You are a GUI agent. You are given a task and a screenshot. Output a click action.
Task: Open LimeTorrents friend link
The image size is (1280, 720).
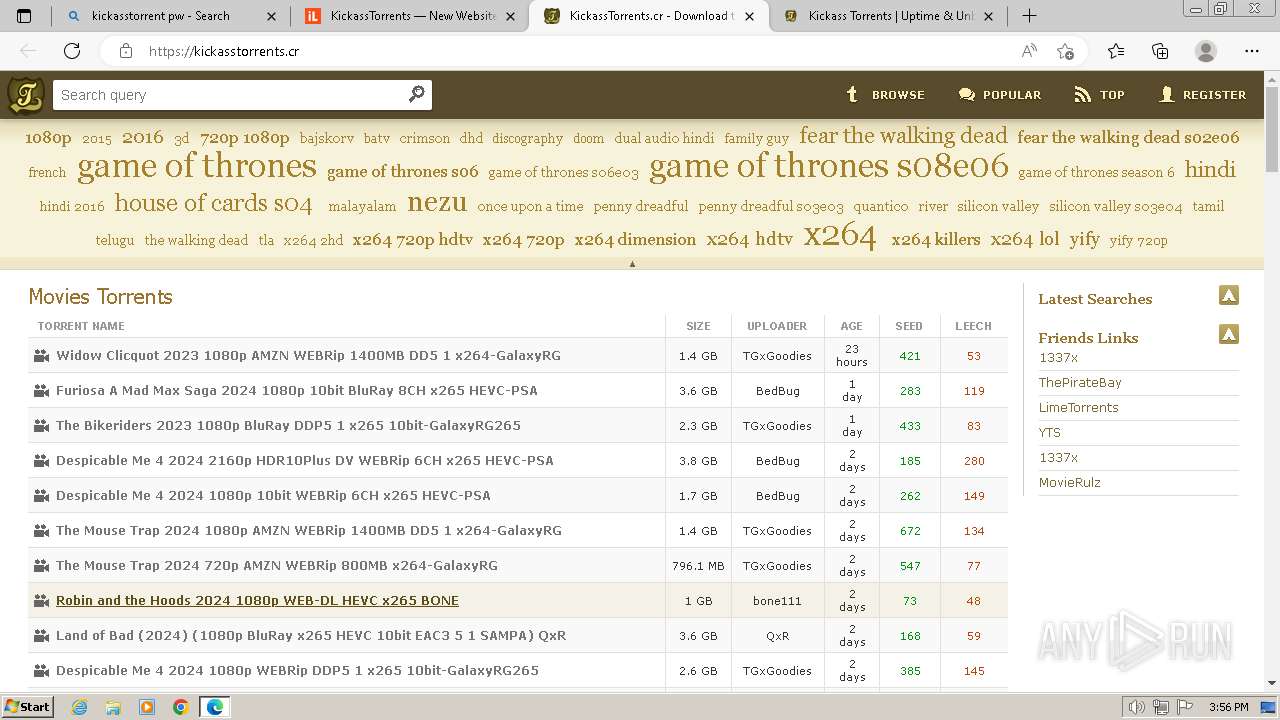(1078, 407)
